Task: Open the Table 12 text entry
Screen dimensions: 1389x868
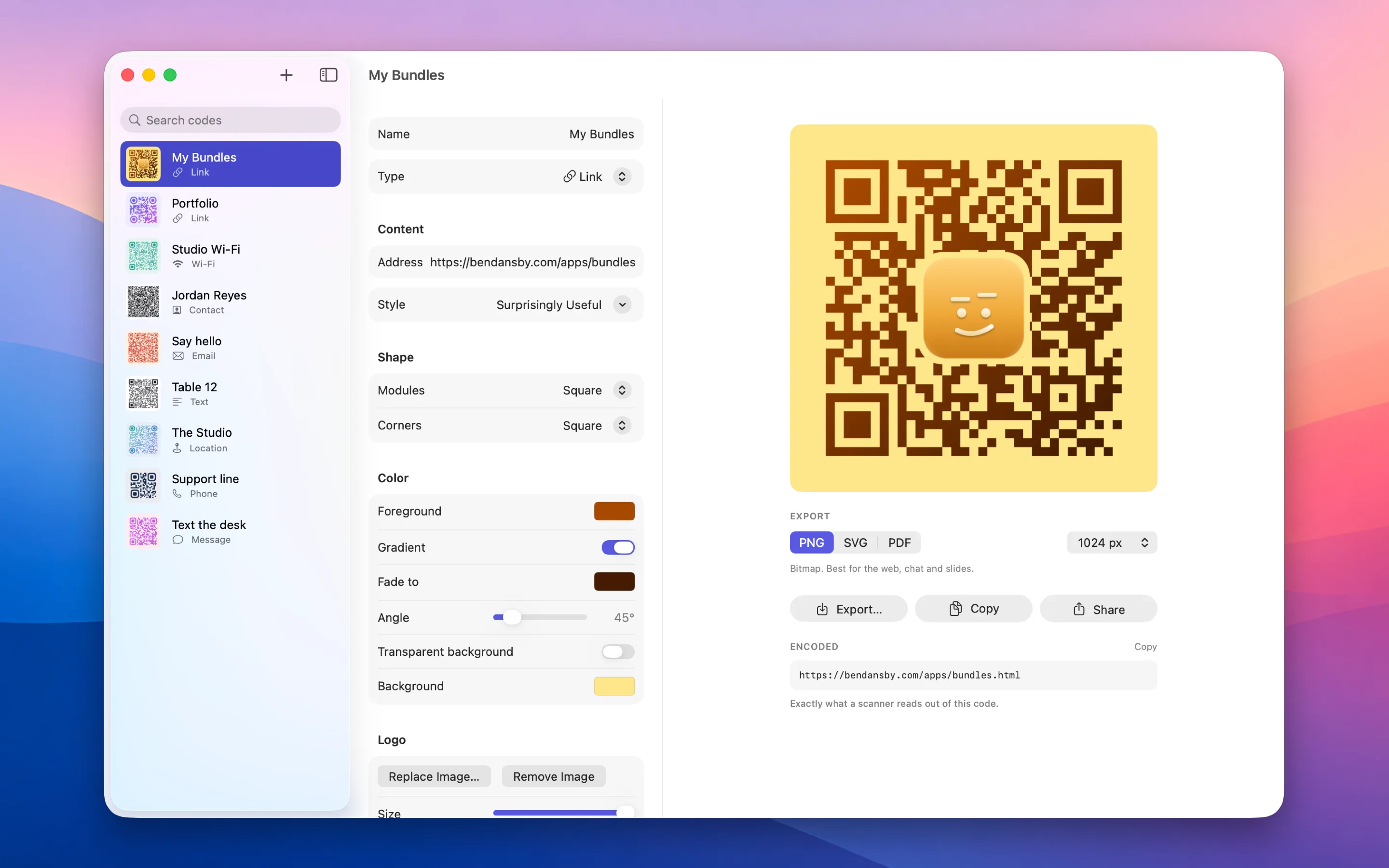Action: pyautogui.click(x=230, y=394)
